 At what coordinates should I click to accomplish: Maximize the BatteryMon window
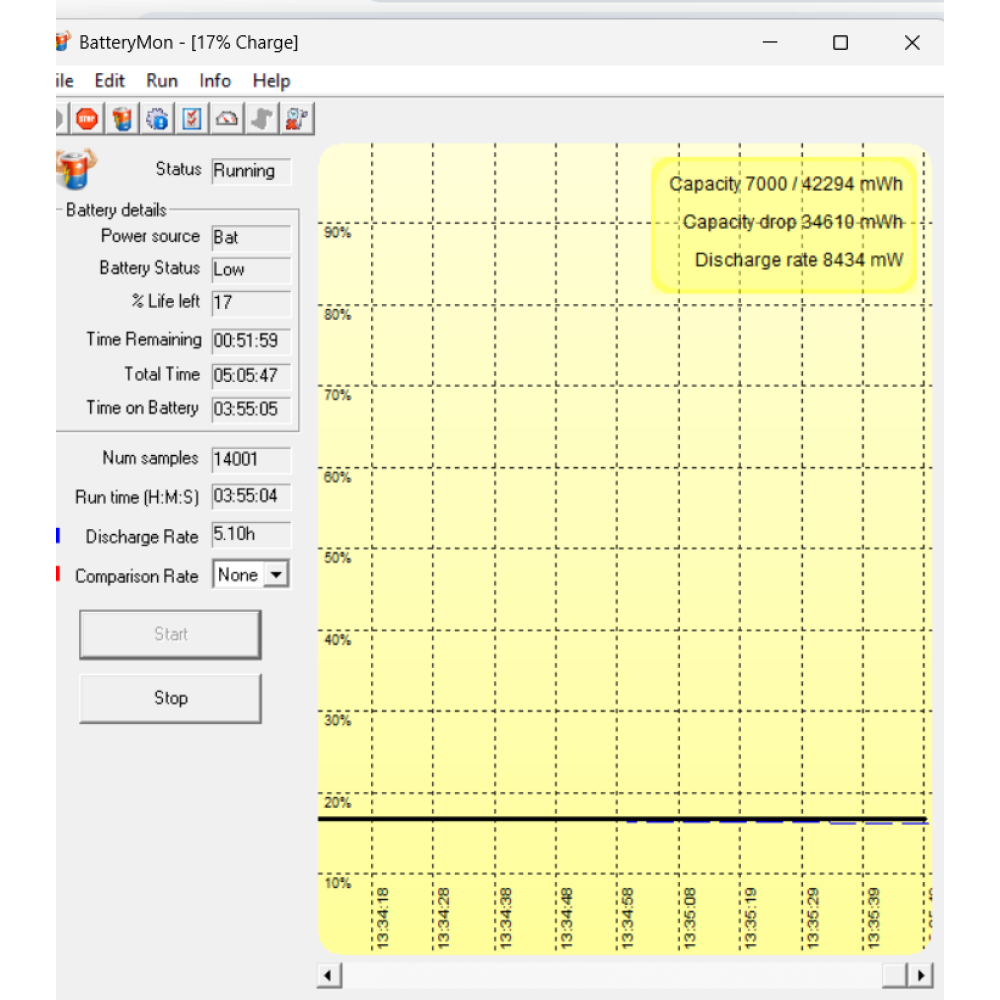point(841,43)
